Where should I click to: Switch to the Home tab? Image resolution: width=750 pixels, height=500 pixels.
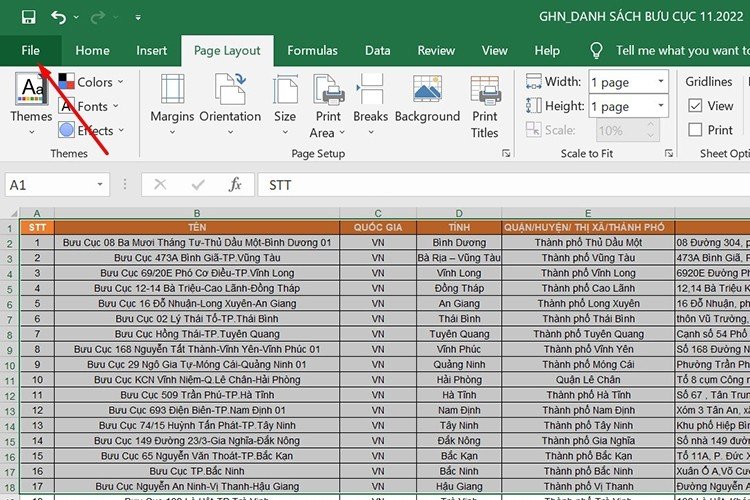[x=92, y=50]
